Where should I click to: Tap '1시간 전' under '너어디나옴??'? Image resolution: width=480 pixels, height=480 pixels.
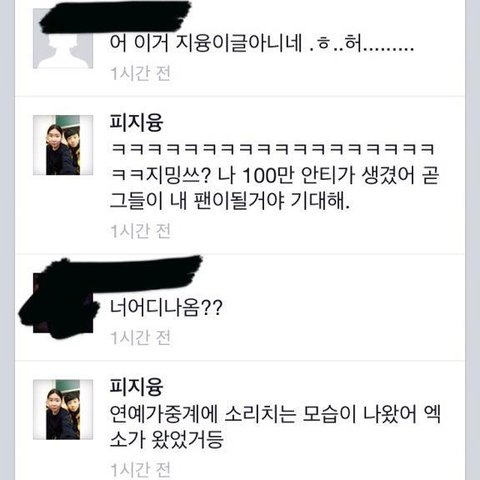(x=140, y=338)
